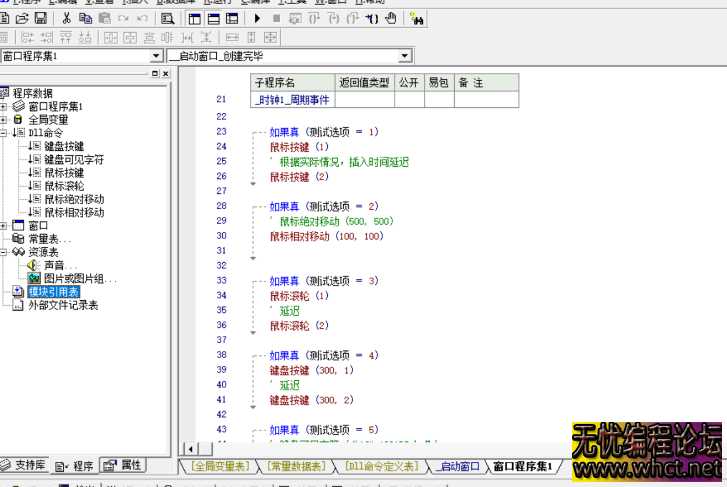Collapse the Dll命令 tree node
This screenshot has width=727, height=487.
point(5,133)
